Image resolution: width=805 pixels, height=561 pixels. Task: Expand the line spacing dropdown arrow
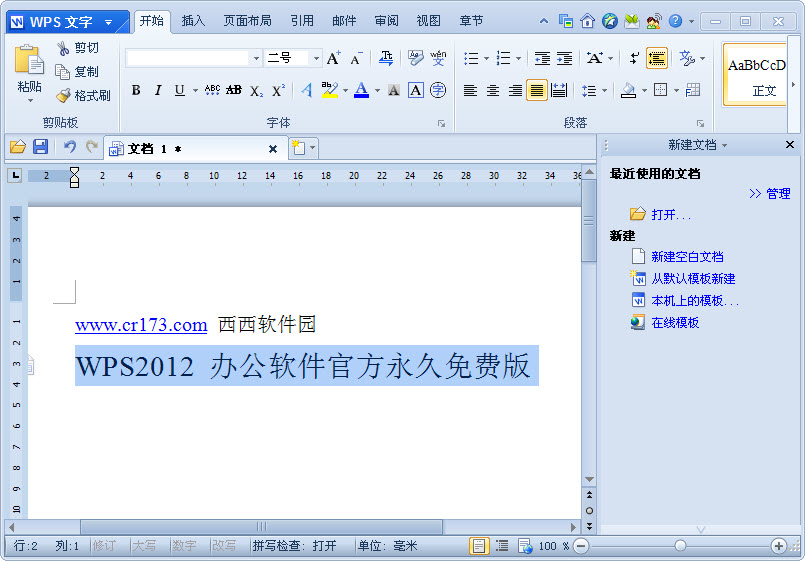point(604,91)
